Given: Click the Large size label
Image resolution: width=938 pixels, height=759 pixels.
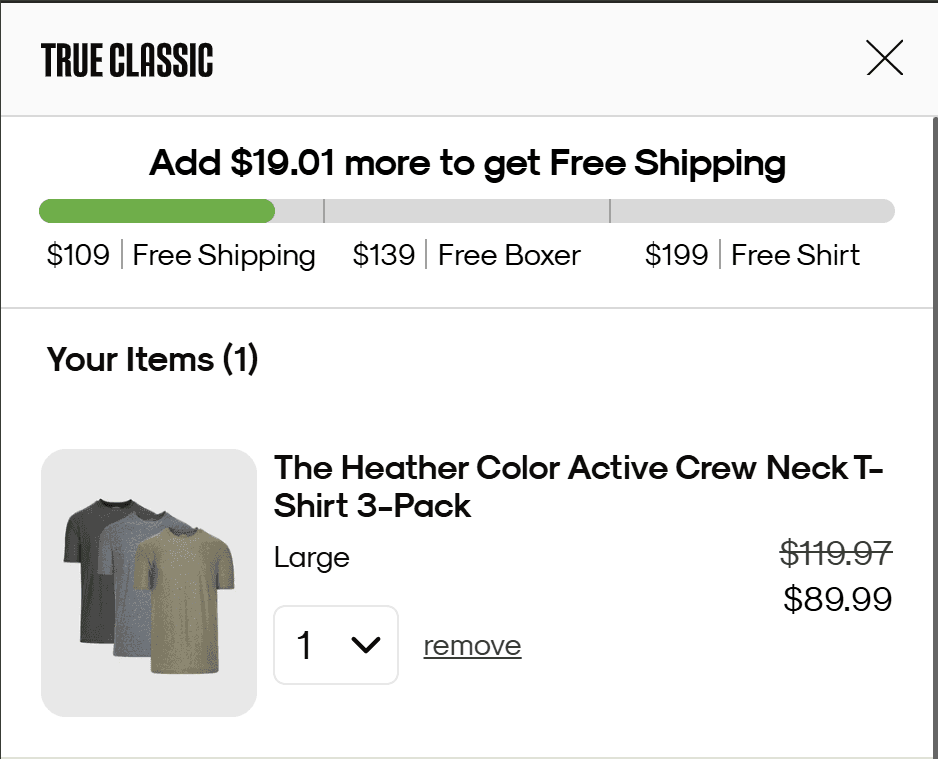Looking at the screenshot, I should click(311, 557).
